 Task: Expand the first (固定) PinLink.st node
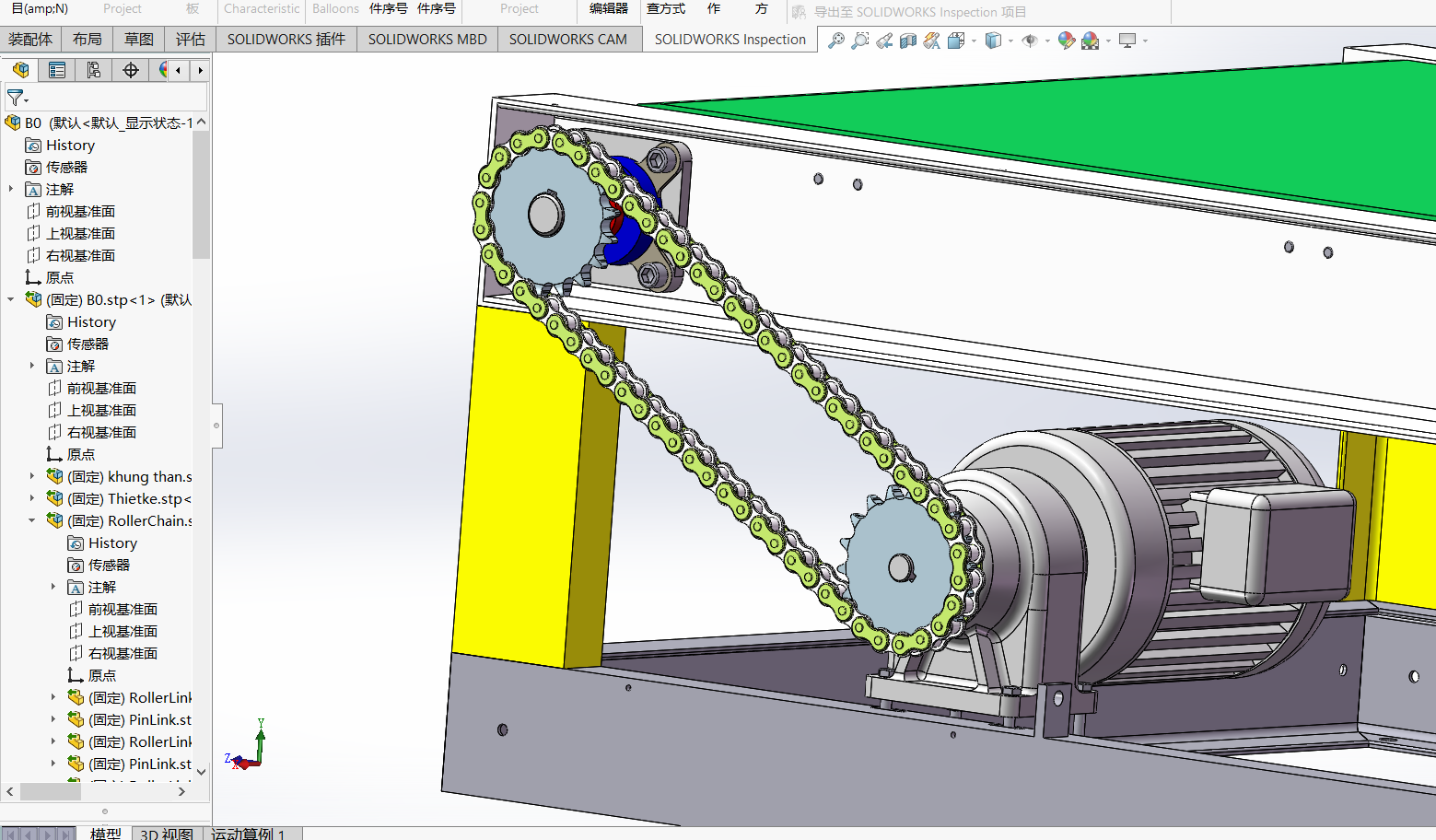pos(53,719)
